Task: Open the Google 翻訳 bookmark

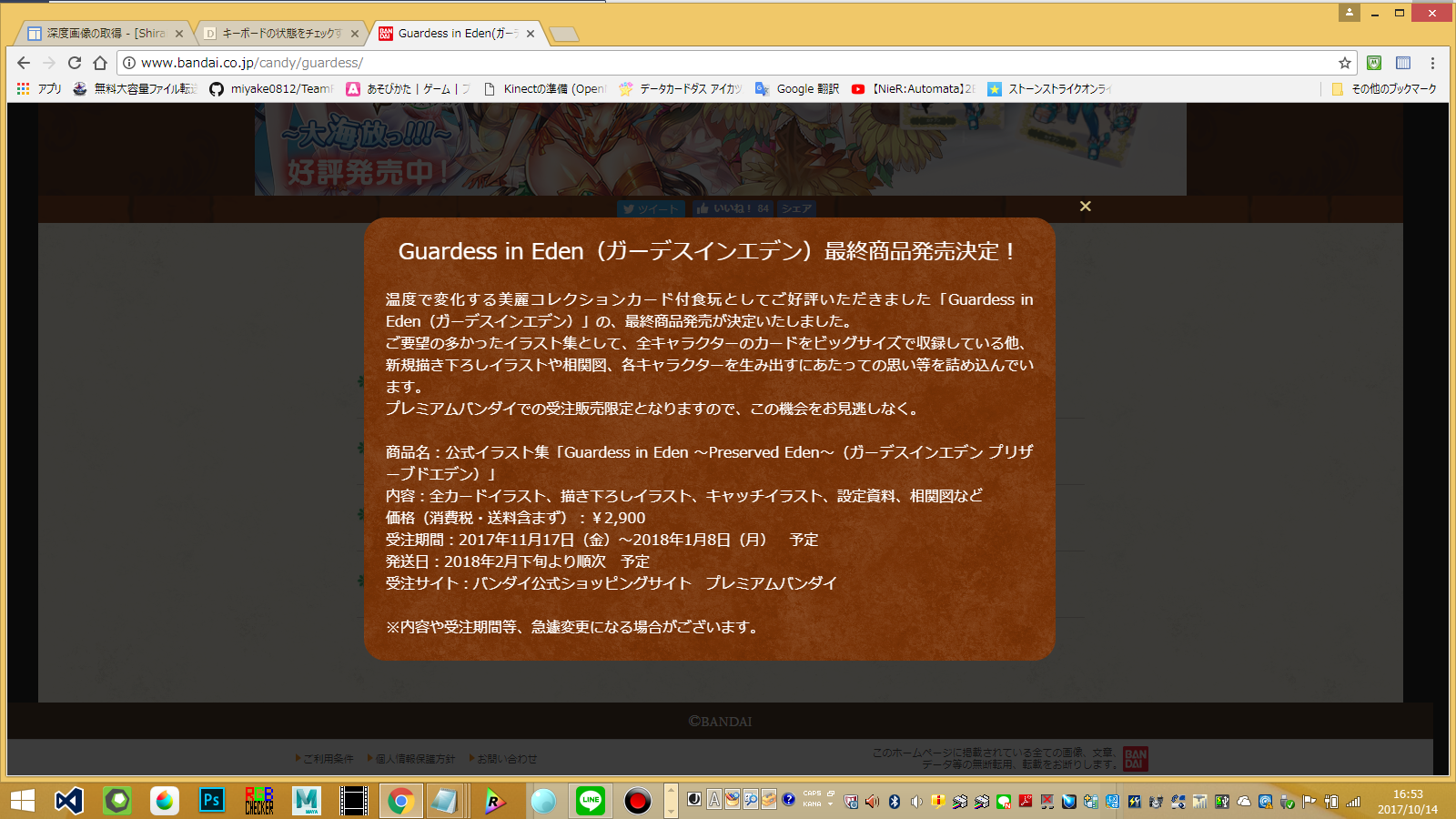Action: (x=797, y=88)
